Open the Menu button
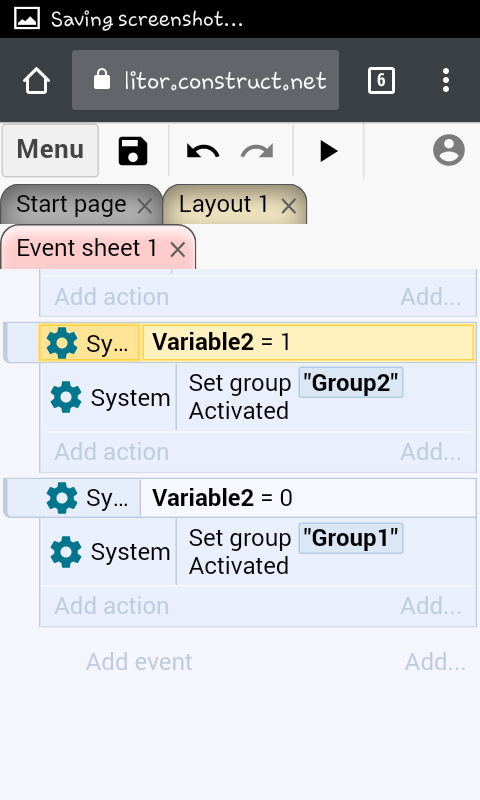The width and height of the screenshot is (480, 800). [50, 150]
